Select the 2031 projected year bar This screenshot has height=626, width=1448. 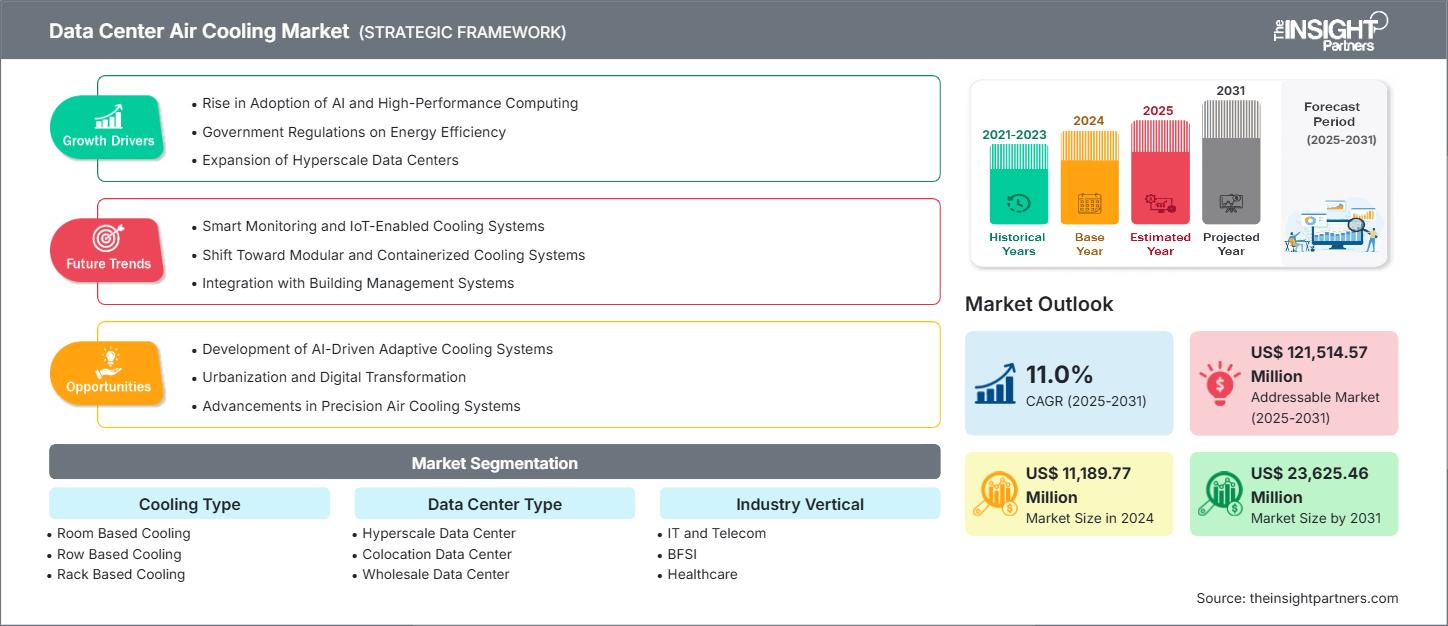coord(1231,160)
